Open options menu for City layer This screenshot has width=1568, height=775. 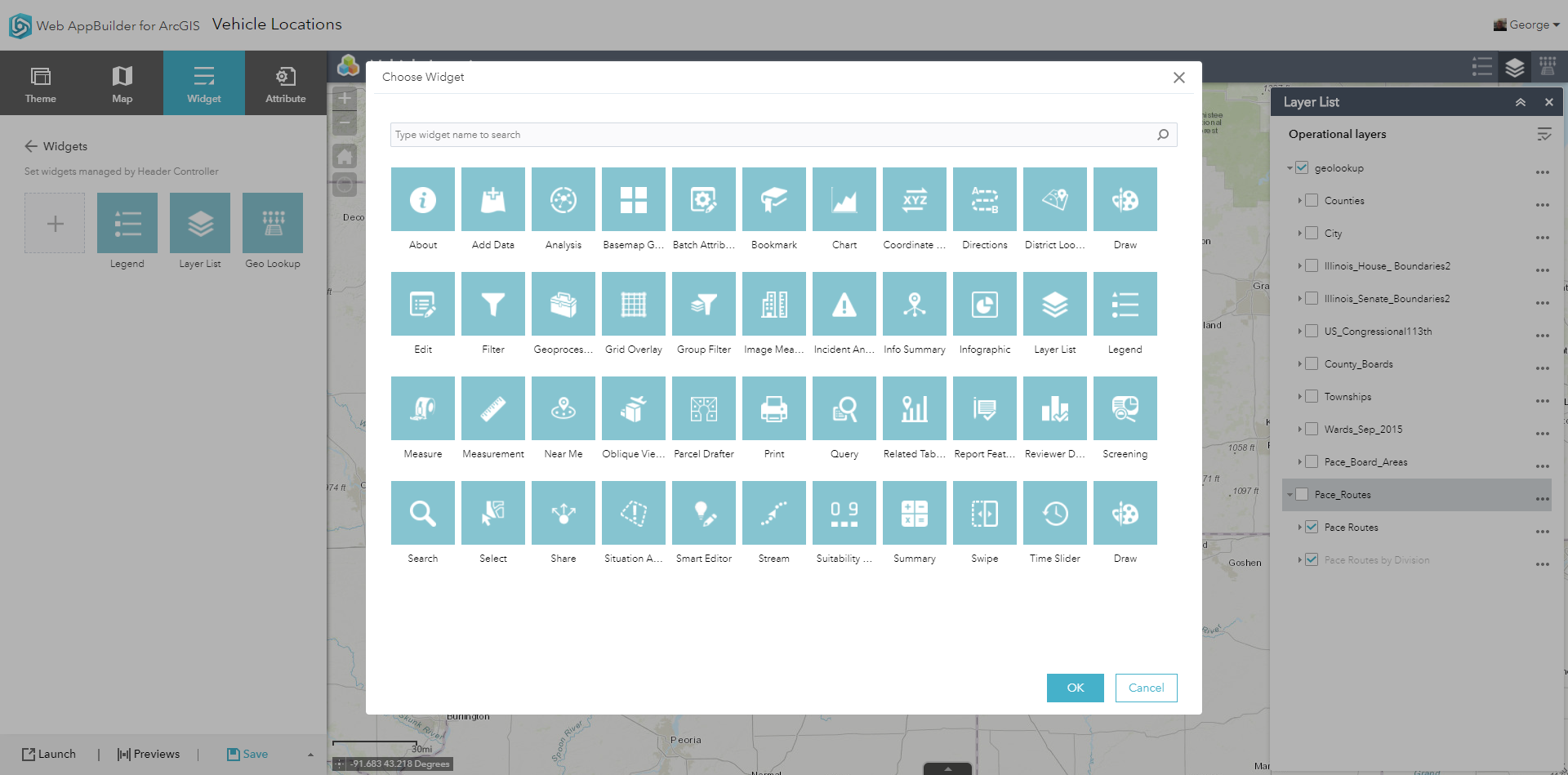click(1542, 237)
